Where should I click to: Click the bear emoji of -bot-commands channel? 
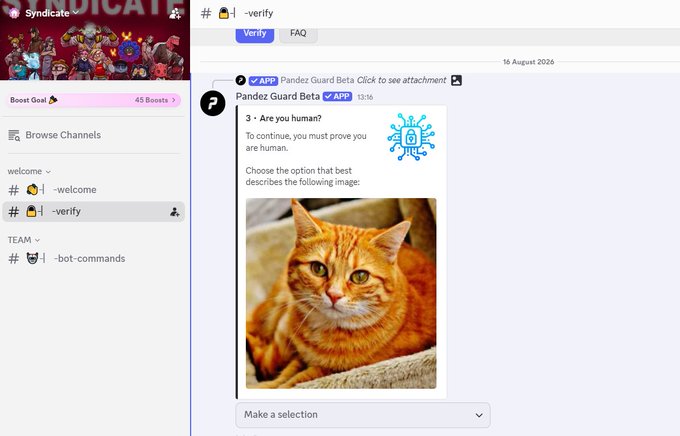click(33, 258)
